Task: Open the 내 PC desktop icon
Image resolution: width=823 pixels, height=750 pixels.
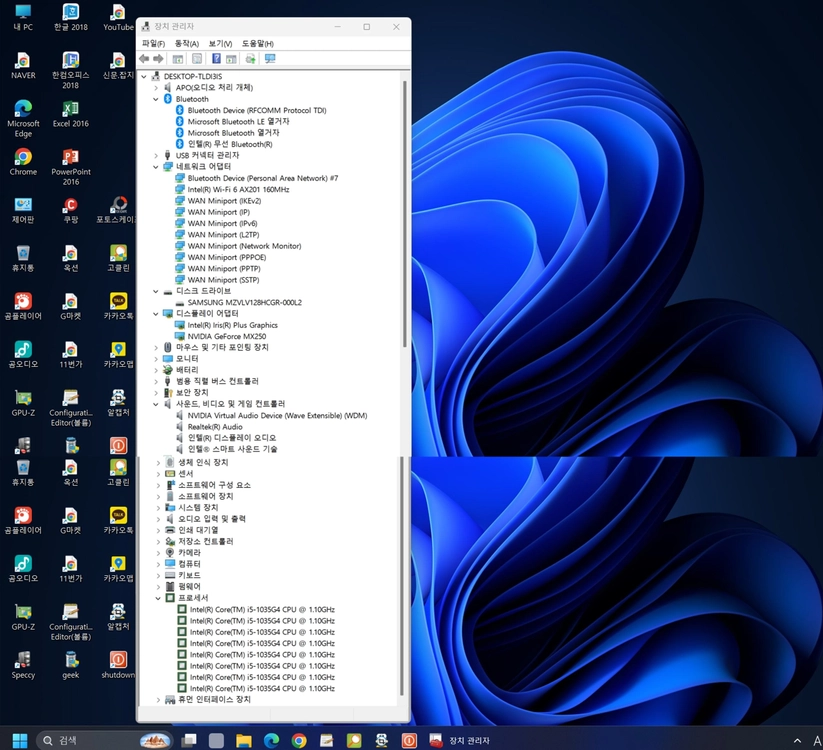Action: click(23, 17)
